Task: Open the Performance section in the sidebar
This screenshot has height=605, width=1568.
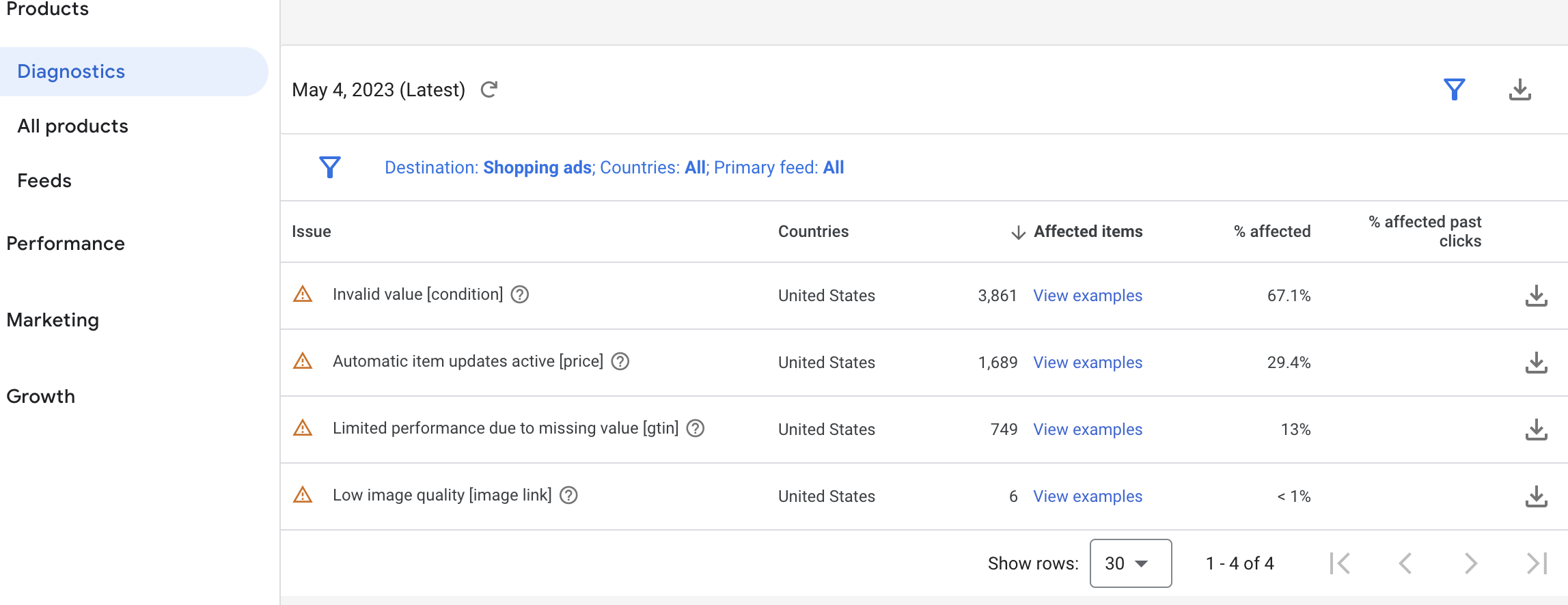Action: tap(66, 244)
